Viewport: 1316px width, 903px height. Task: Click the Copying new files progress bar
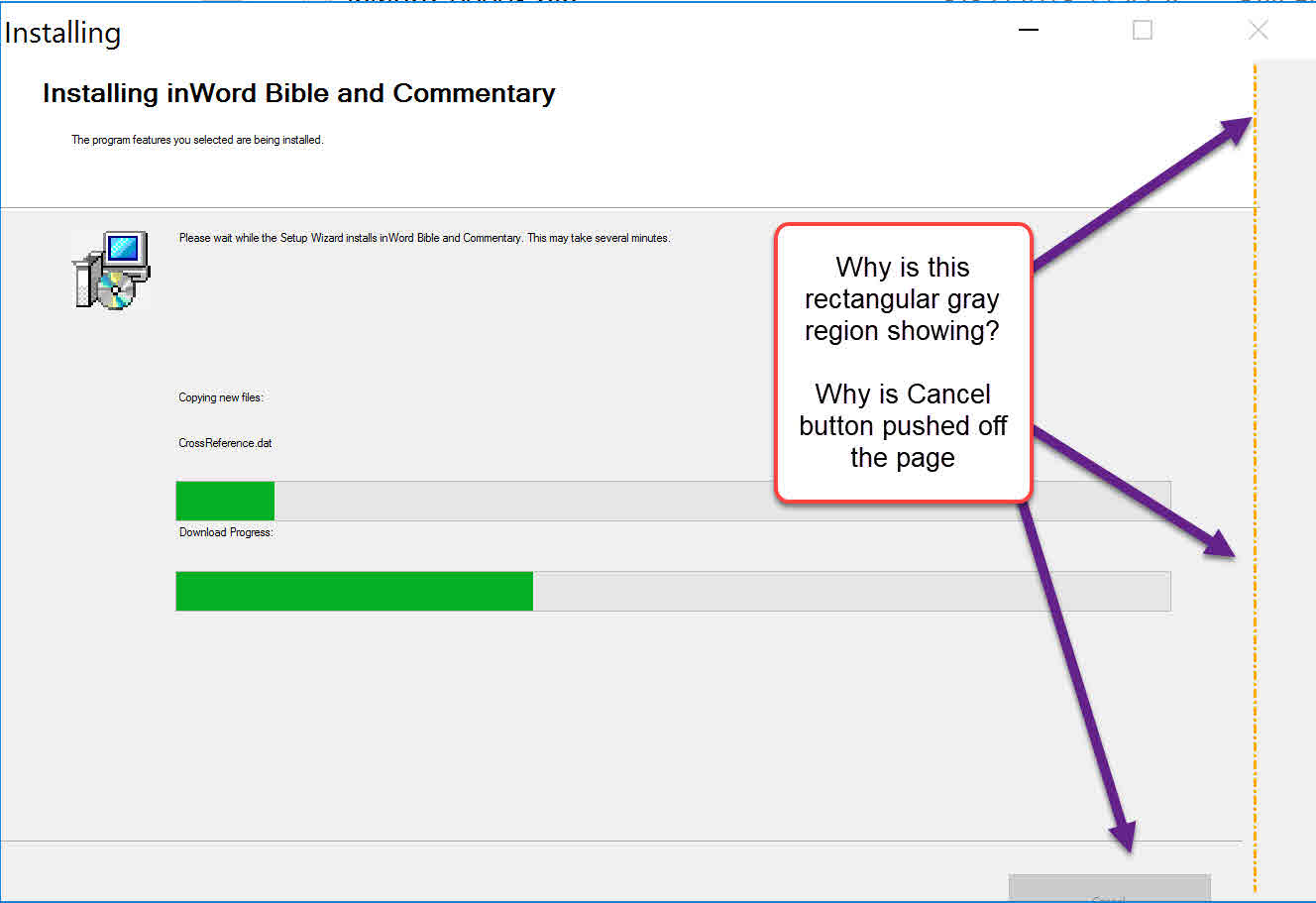673,501
